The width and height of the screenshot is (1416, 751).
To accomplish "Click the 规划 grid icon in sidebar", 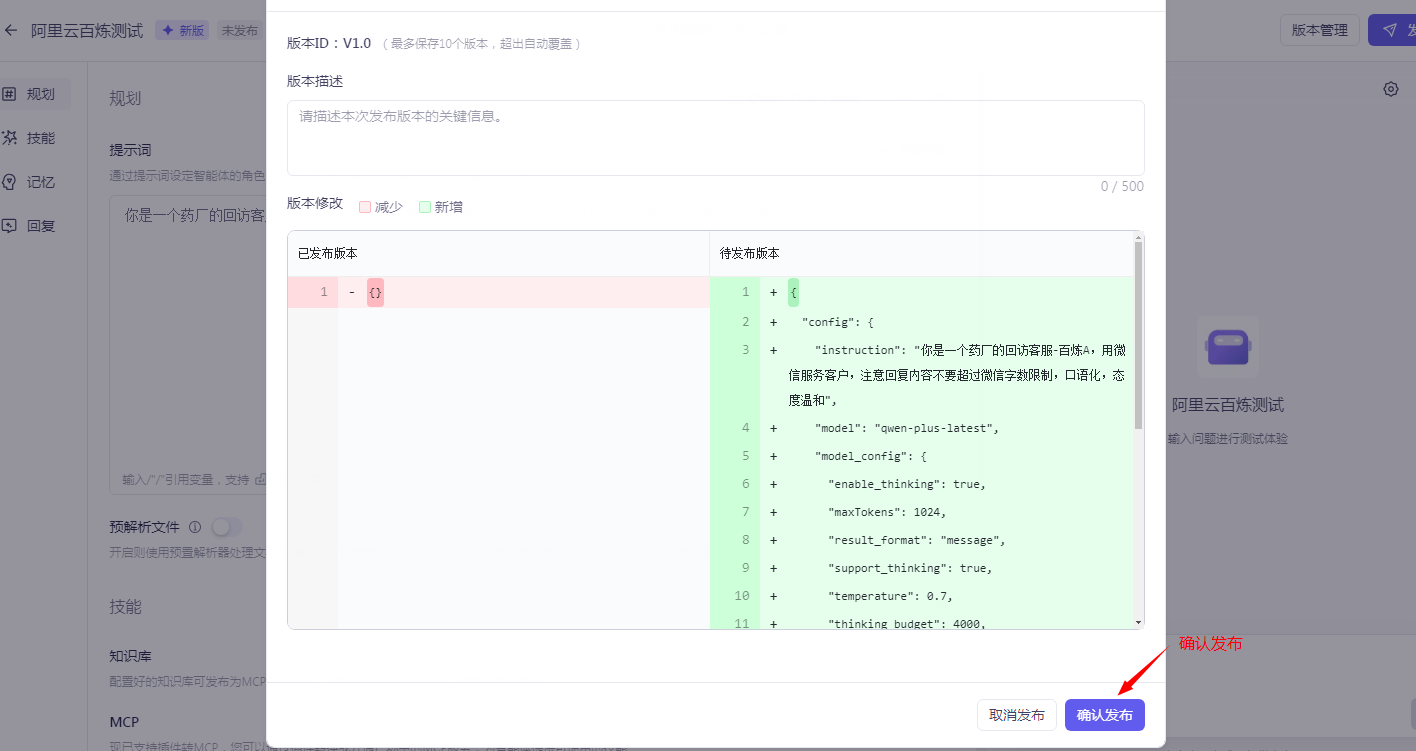I will click(x=9, y=94).
